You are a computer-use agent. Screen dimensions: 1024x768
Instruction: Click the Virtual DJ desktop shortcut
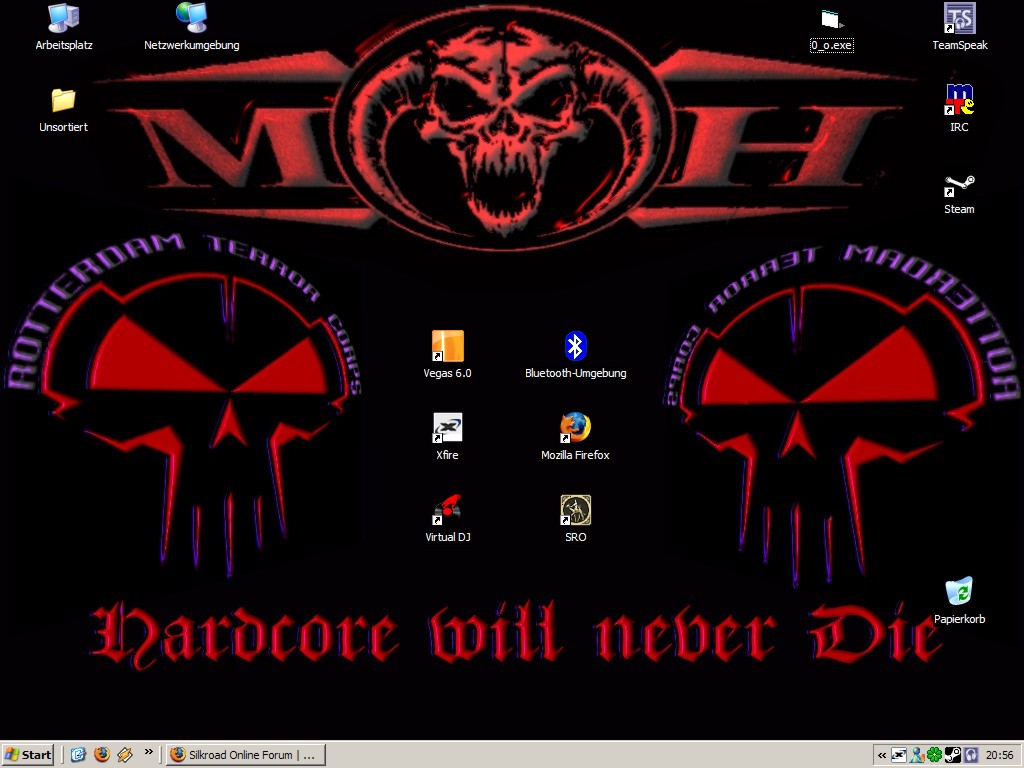[447, 510]
